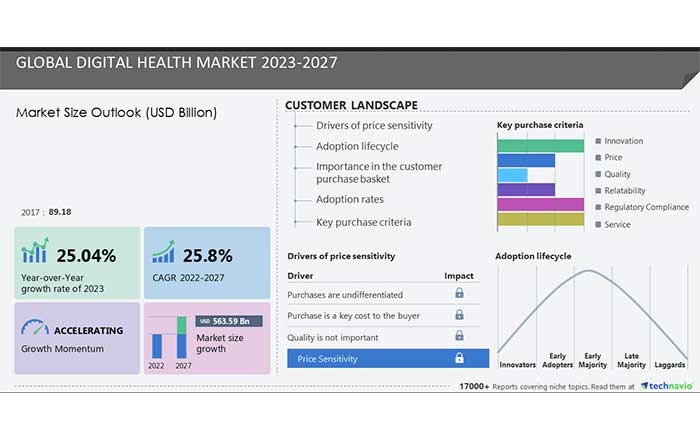
Task: Select Adoption lifecycle in customer landscape list
Action: 357,146
